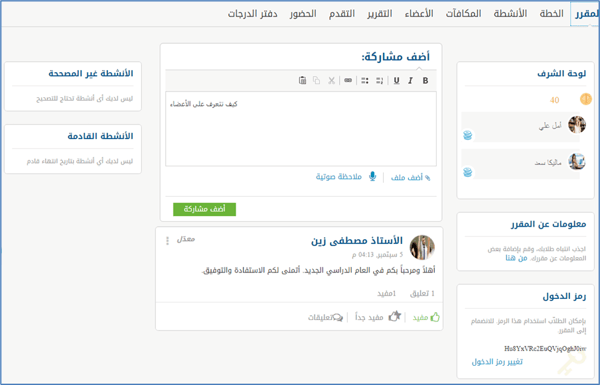This screenshot has height=385, width=600.
Task: Click the 1 تعليق count
Action: click(x=422, y=294)
